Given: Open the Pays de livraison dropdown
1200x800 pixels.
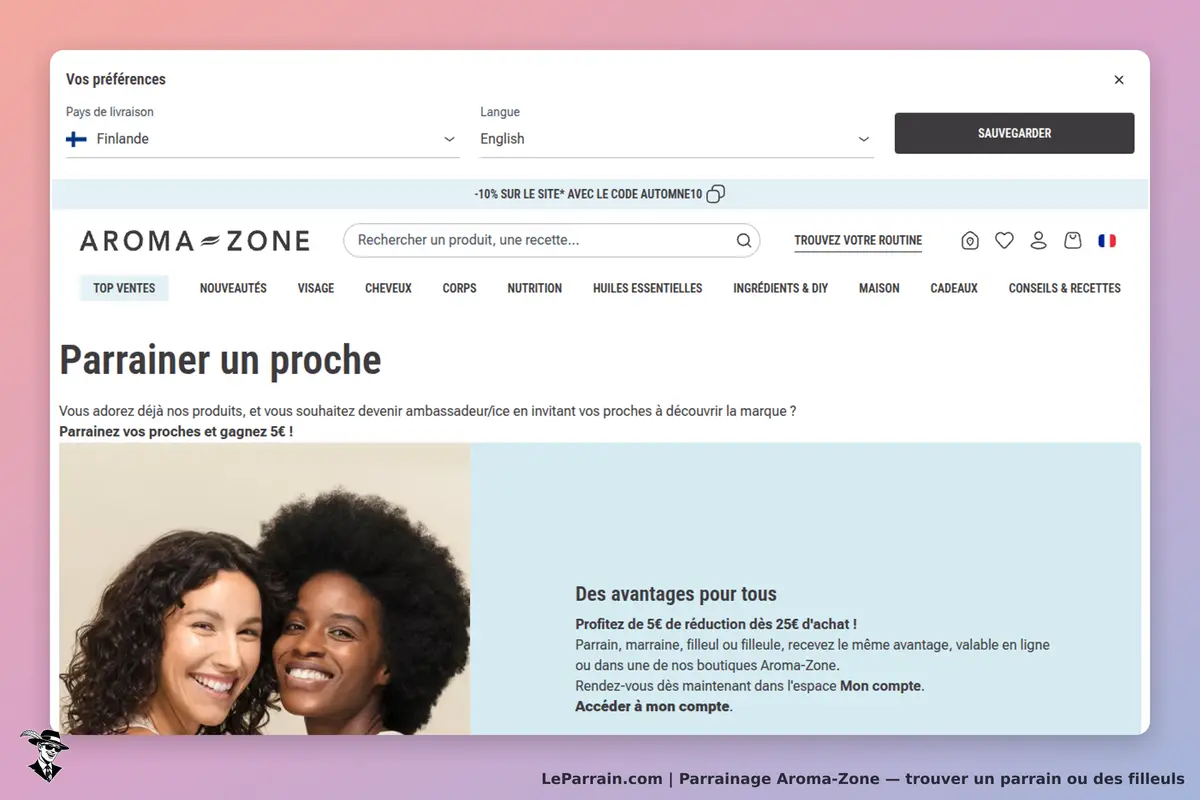Looking at the screenshot, I should 262,139.
